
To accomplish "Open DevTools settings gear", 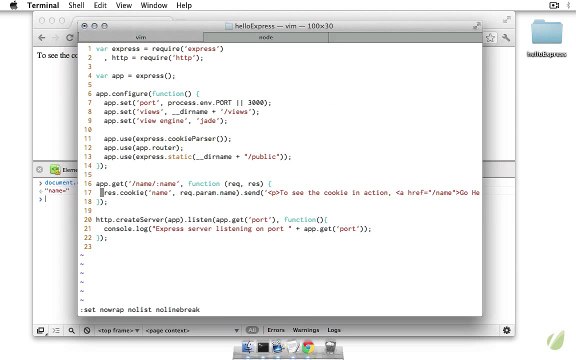I will [x=507, y=330].
